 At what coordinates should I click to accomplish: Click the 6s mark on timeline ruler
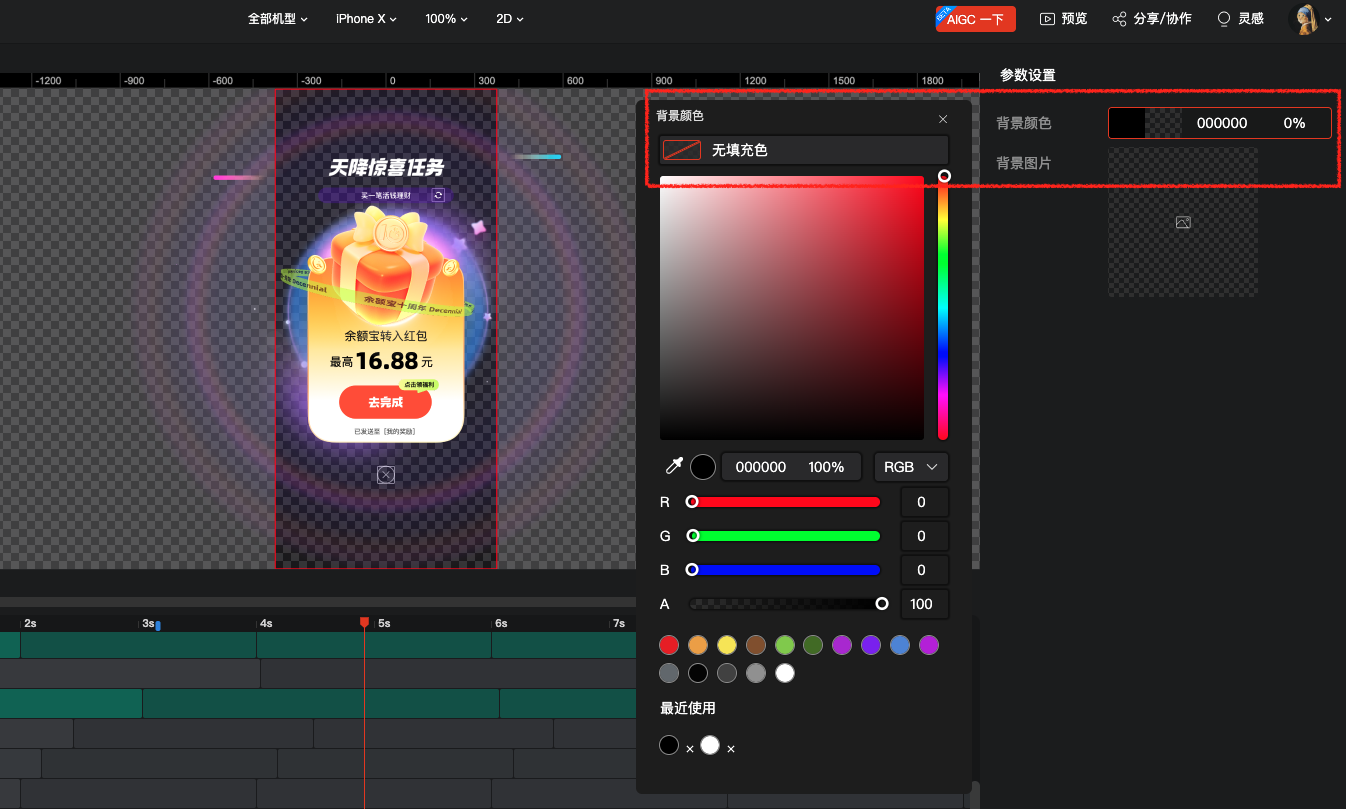tap(501, 623)
